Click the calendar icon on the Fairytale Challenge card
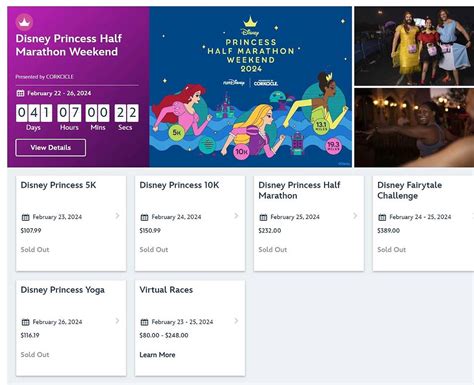This screenshot has height=385, width=474. [x=382, y=217]
